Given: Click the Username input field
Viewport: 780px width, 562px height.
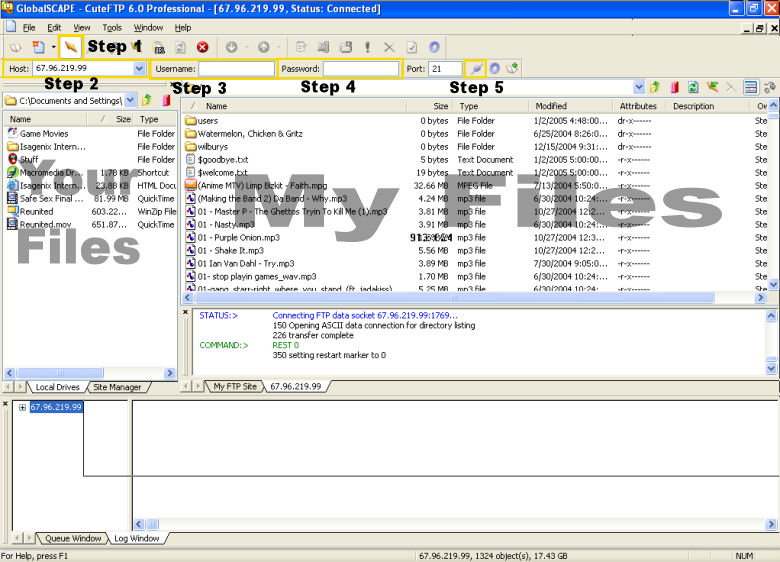Looking at the screenshot, I should coord(236,69).
